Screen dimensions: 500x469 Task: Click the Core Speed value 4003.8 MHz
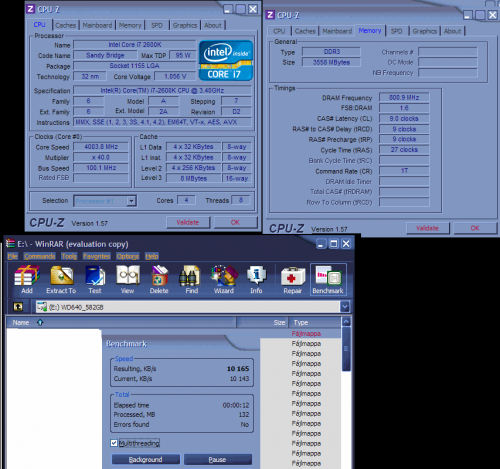(101, 147)
